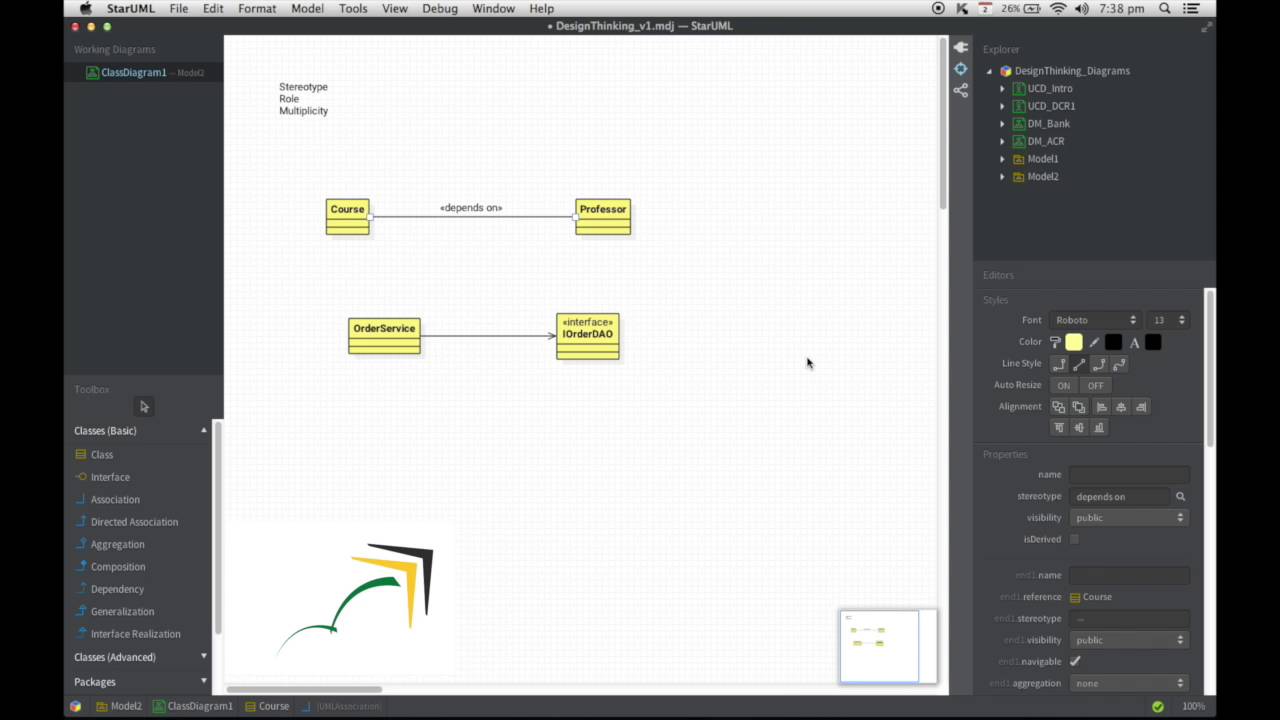Align selected elements center horizontally
The height and width of the screenshot is (720, 1280).
1121,407
